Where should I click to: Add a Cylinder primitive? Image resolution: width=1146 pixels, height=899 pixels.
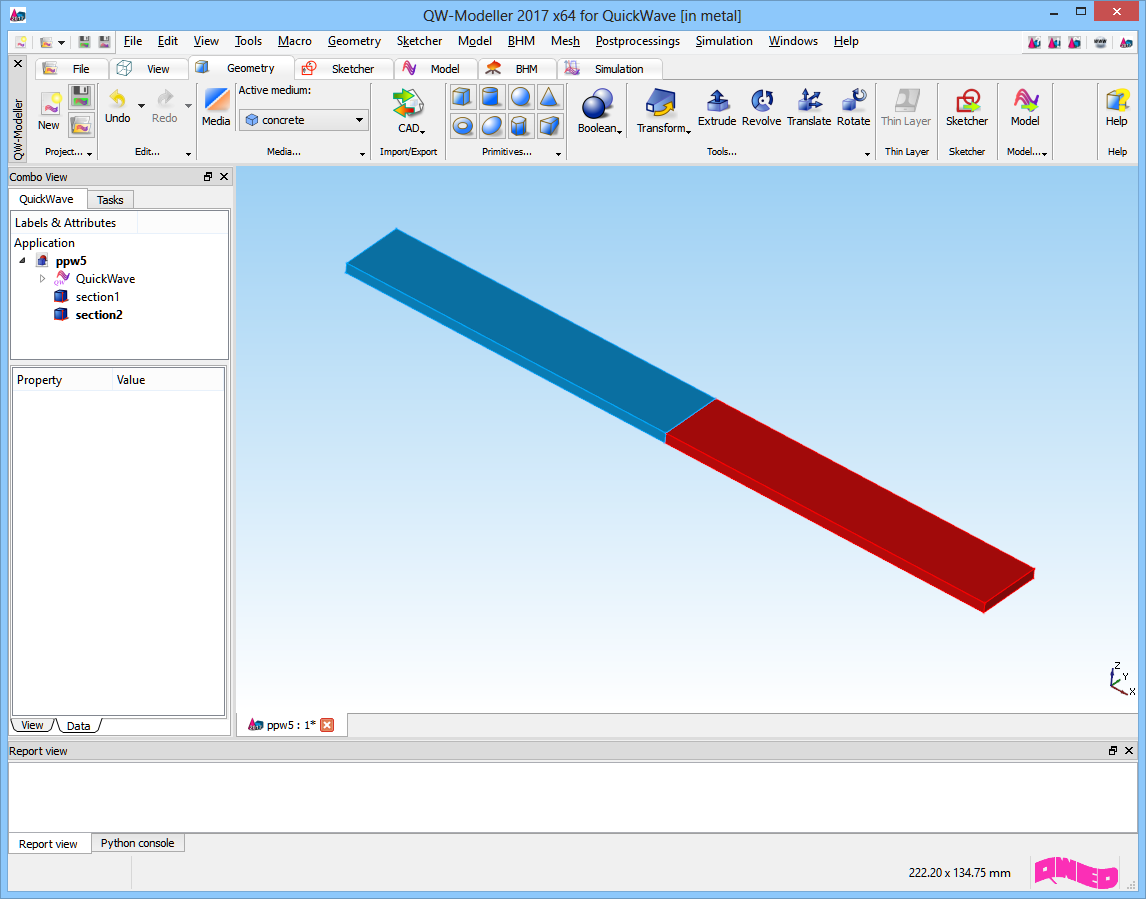click(x=491, y=96)
